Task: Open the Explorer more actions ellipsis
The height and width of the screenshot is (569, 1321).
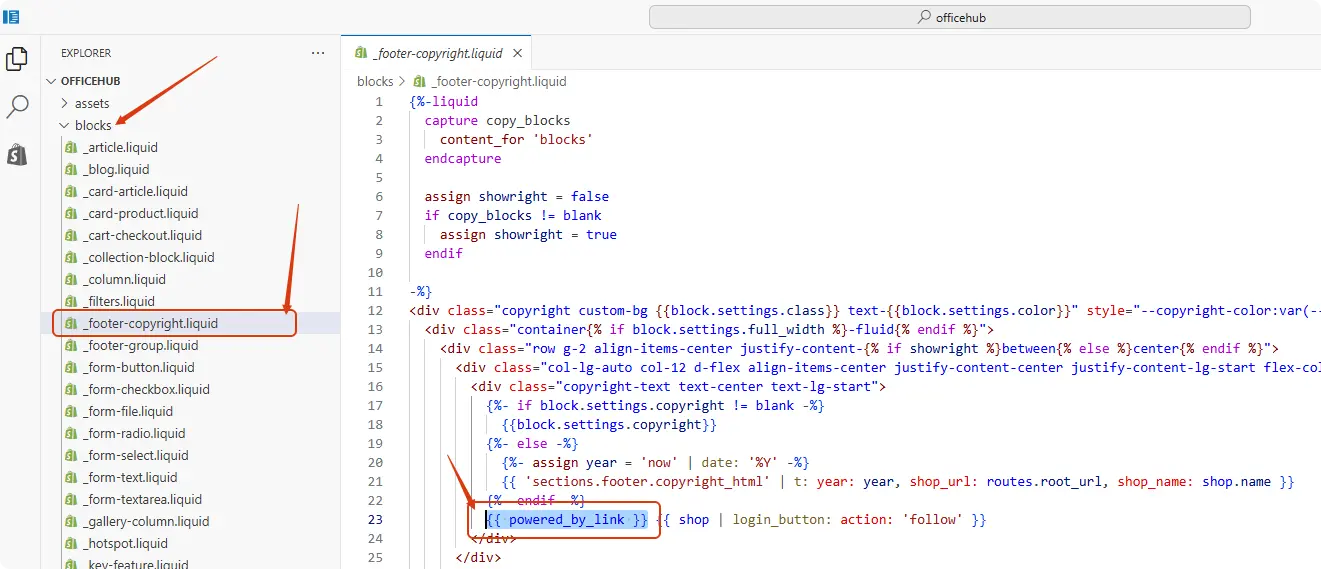Action: 318,53
